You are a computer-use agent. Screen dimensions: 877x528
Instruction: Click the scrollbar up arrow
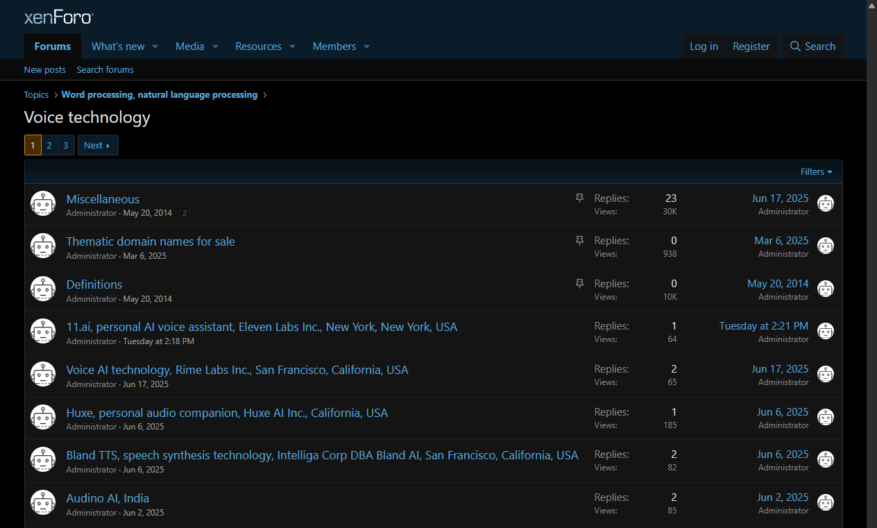coord(872,4)
